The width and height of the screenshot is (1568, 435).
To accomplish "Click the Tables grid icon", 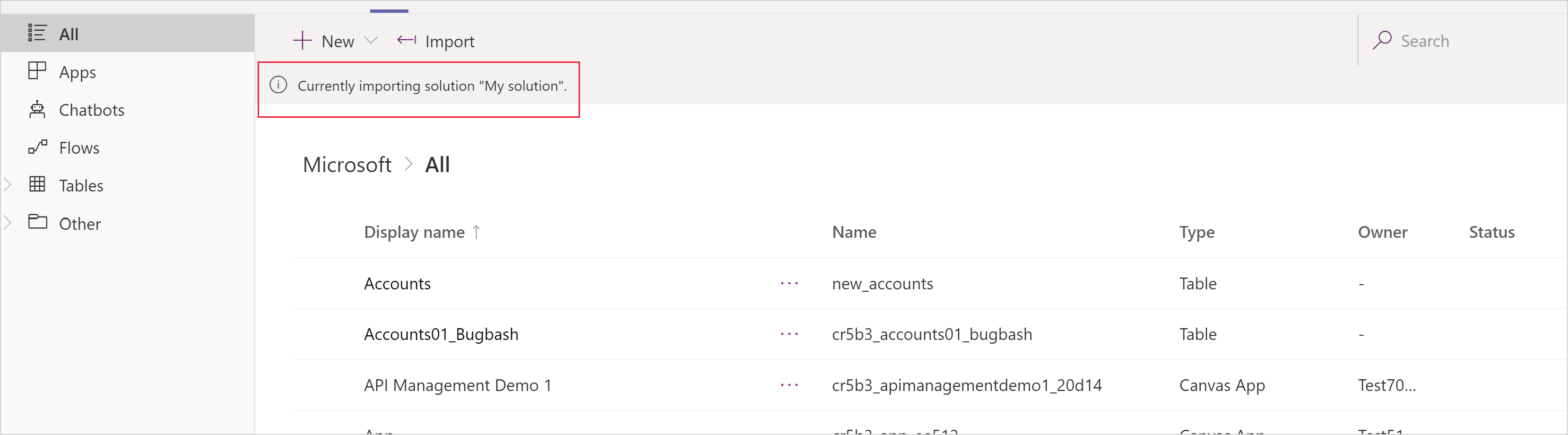I will click(37, 184).
